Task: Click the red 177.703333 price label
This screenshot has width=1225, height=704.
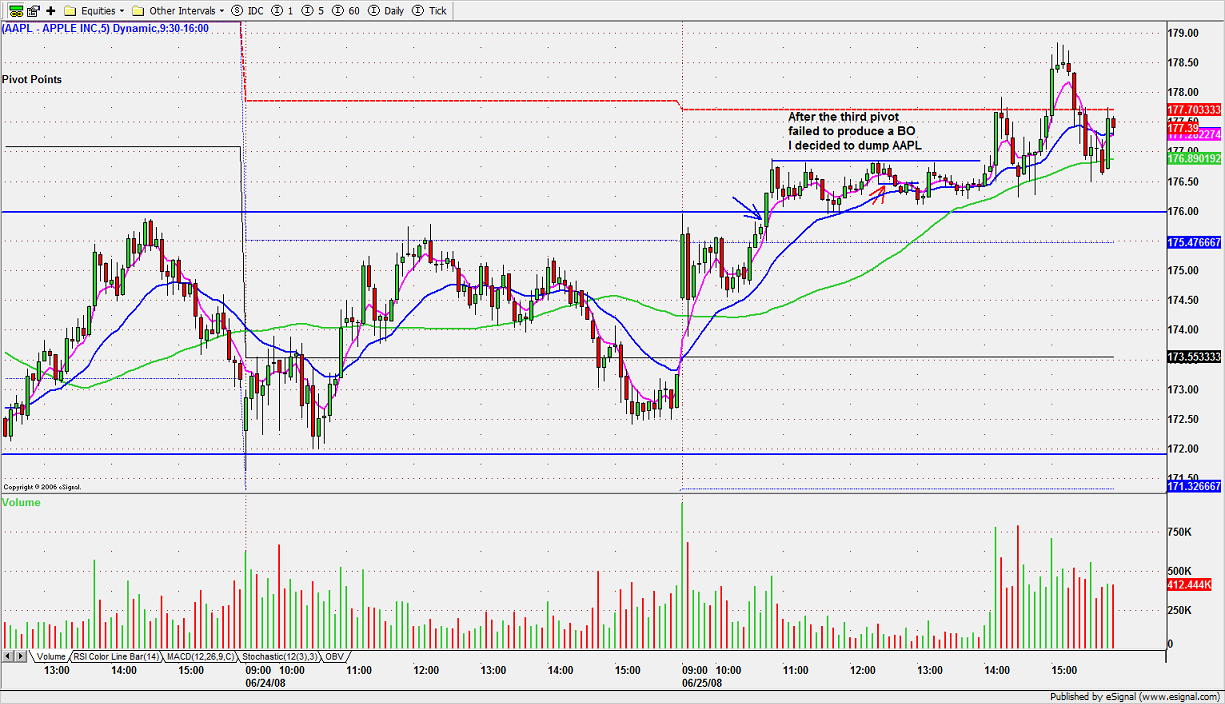Action: [1195, 109]
